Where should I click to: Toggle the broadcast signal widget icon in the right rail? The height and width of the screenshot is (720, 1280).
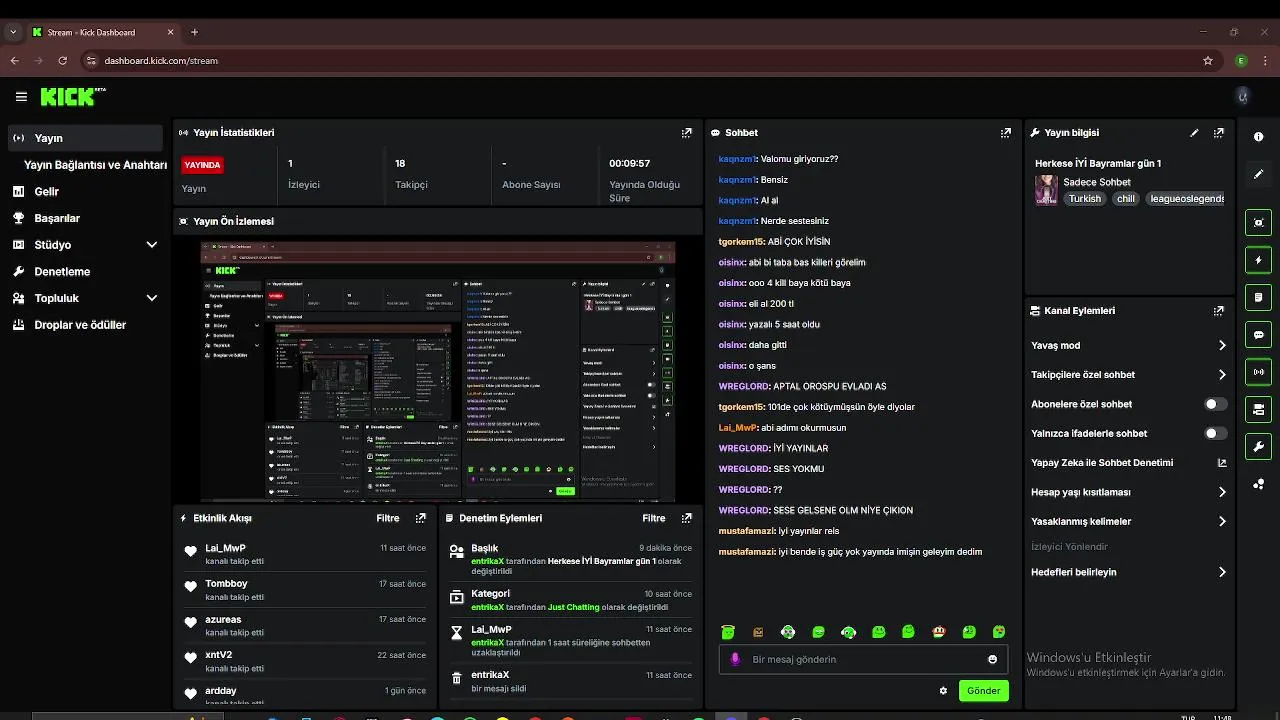point(1258,372)
